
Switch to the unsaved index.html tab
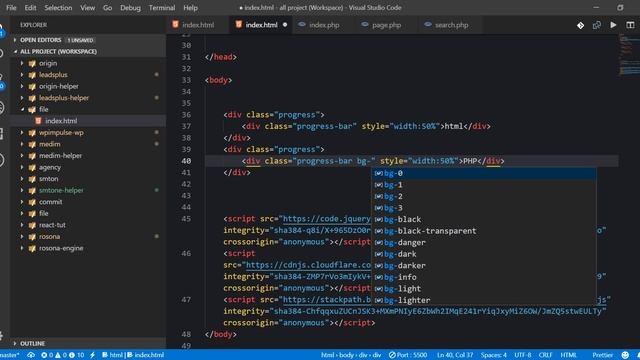[x=261, y=25]
